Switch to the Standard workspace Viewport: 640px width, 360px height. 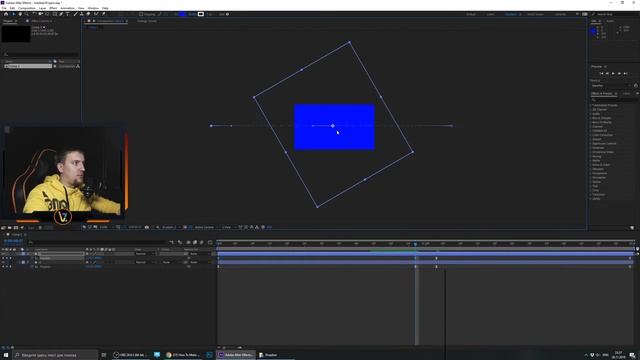click(511, 14)
